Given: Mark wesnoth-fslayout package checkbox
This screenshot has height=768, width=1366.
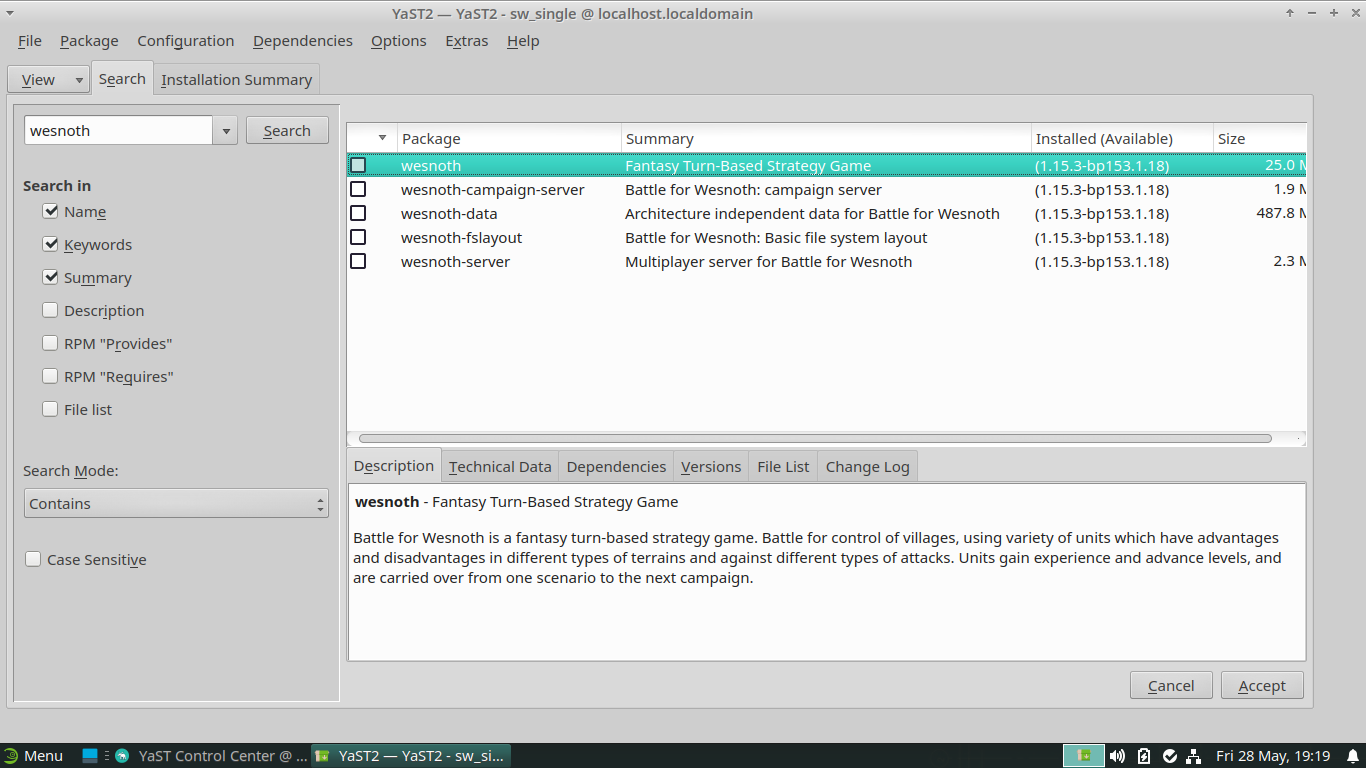Looking at the screenshot, I should [358, 238].
